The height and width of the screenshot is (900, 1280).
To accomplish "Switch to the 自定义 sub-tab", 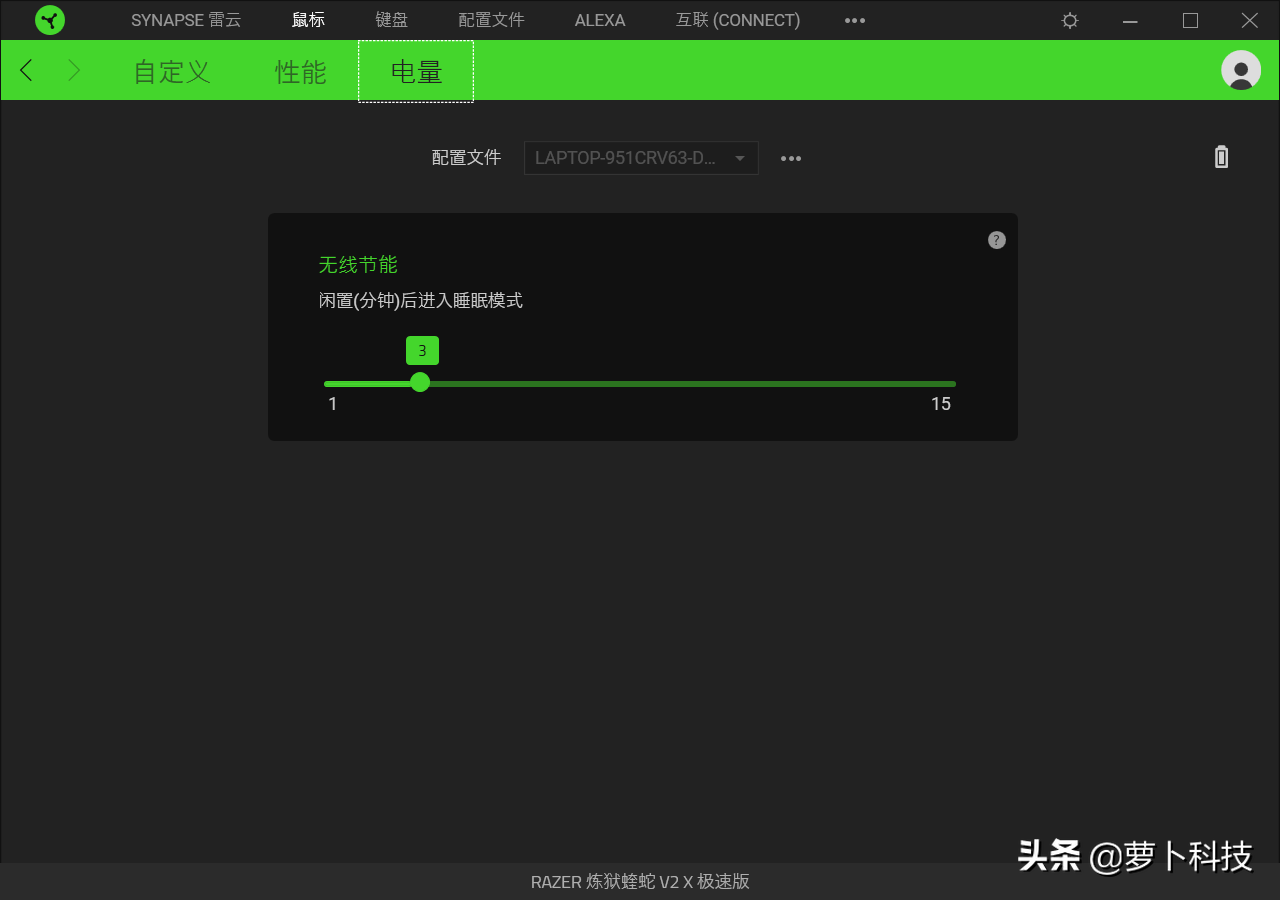I will 172,72.
